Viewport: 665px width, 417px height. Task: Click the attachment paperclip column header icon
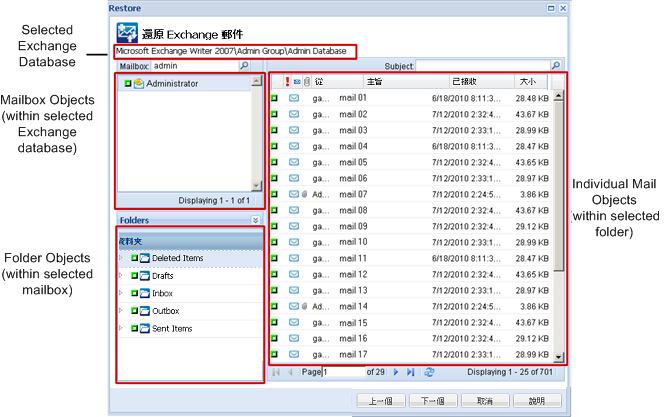[306, 81]
